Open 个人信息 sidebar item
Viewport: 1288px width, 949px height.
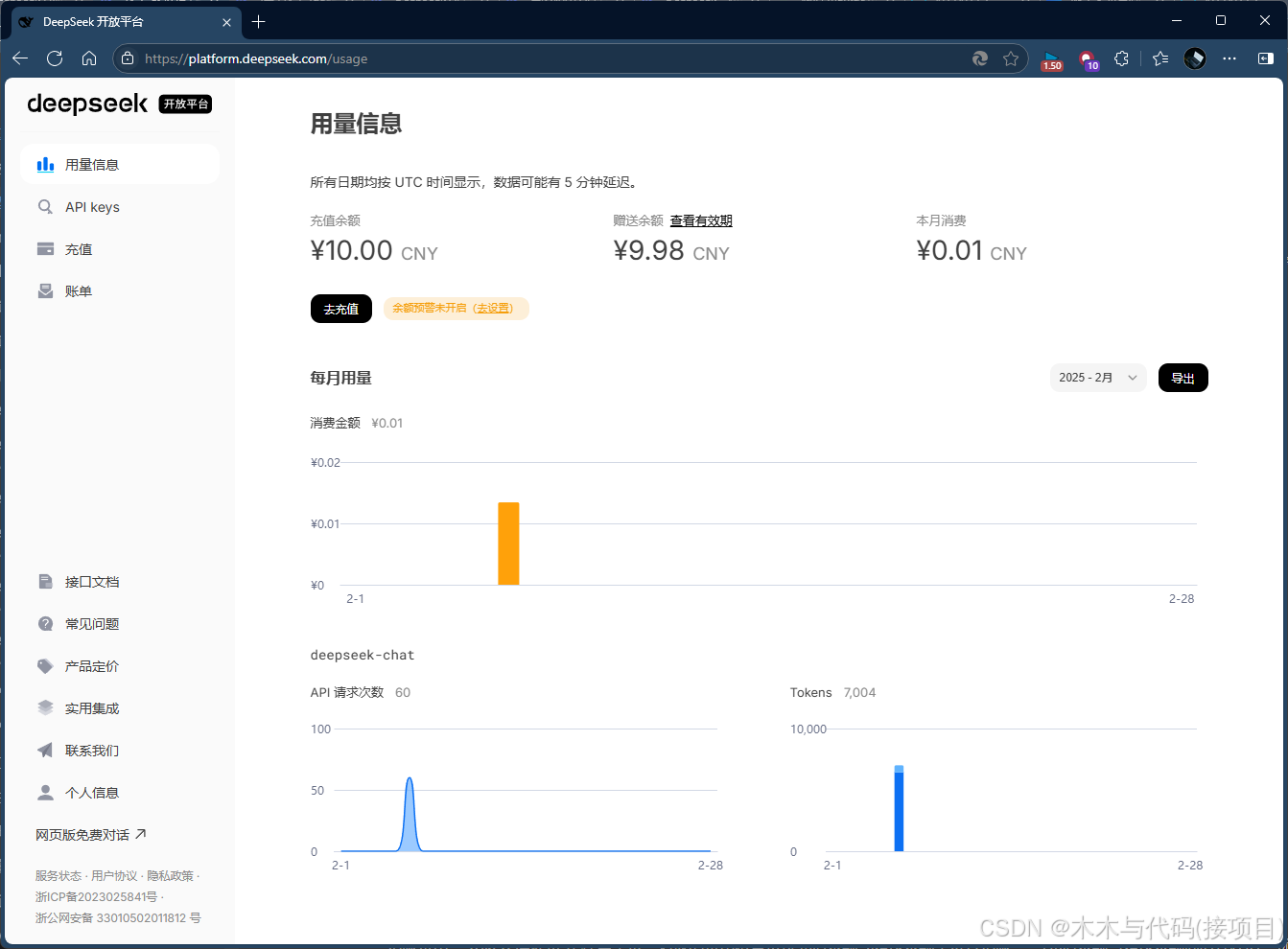119,793
